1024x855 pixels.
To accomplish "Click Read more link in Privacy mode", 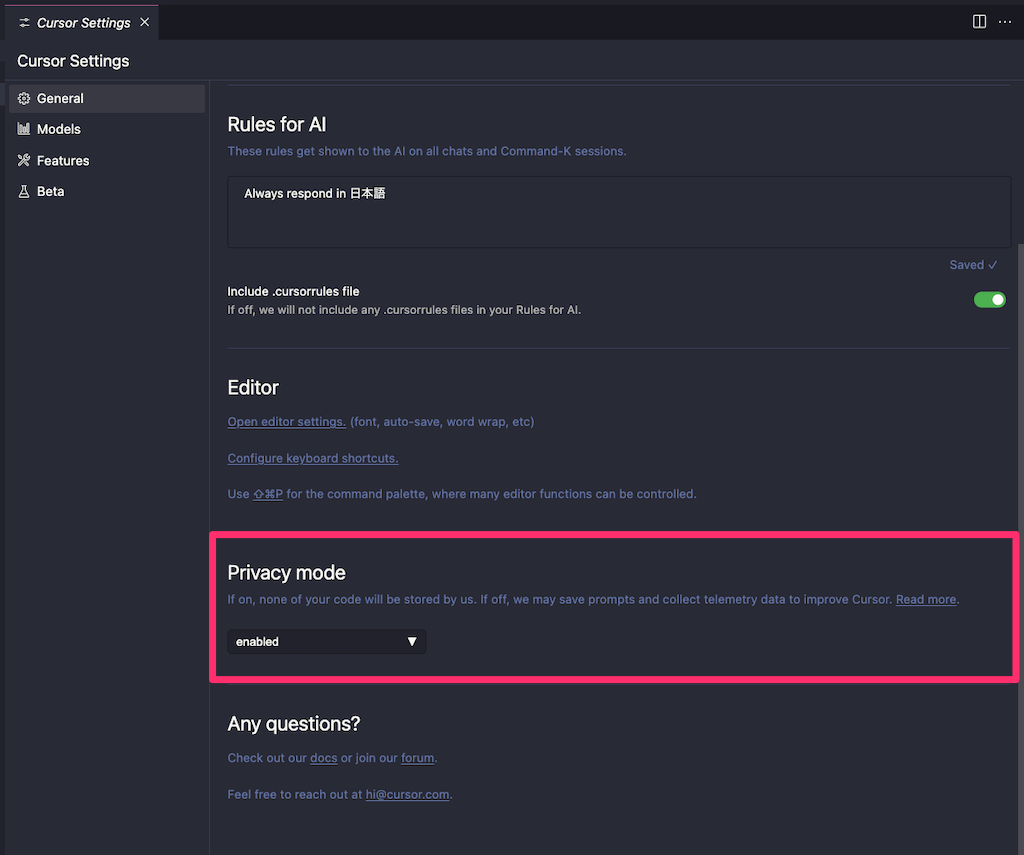I will click(x=926, y=600).
